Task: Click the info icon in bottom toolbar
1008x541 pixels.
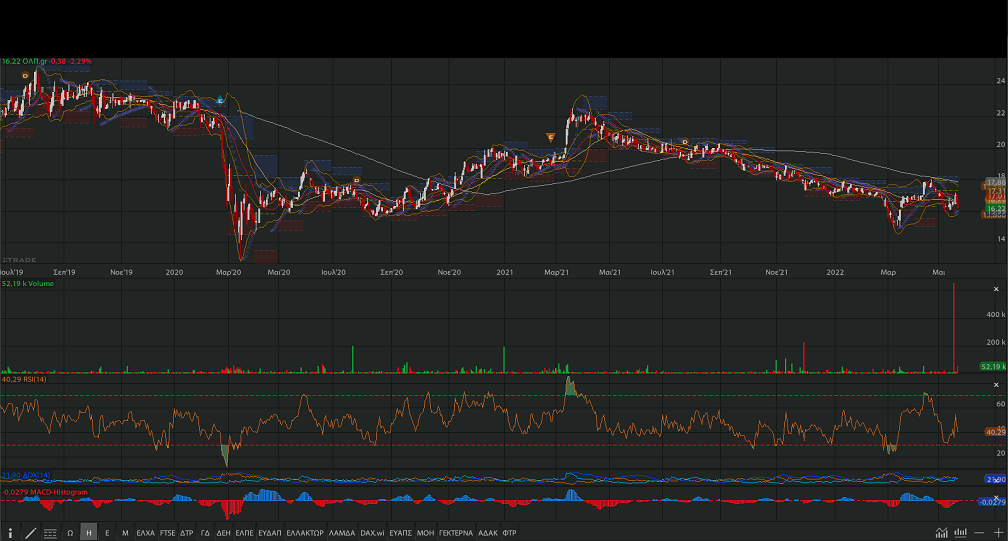Action: click(x=11, y=533)
